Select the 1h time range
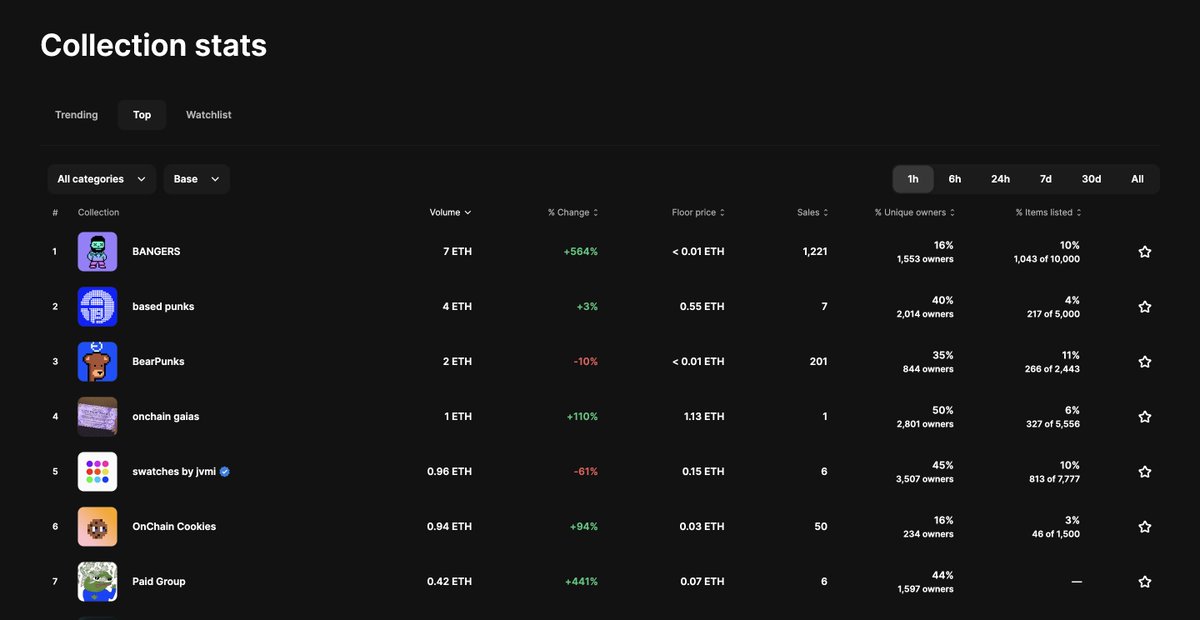This screenshot has height=620, width=1200. [913, 179]
